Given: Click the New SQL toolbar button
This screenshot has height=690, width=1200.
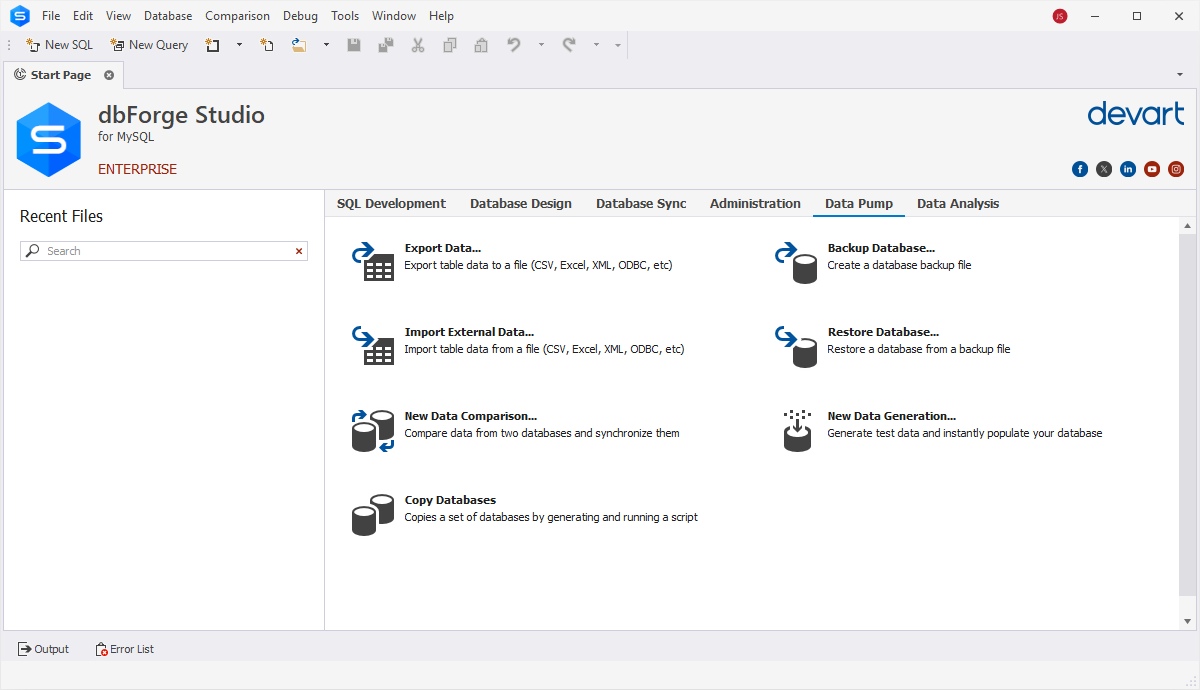Looking at the screenshot, I should point(59,45).
